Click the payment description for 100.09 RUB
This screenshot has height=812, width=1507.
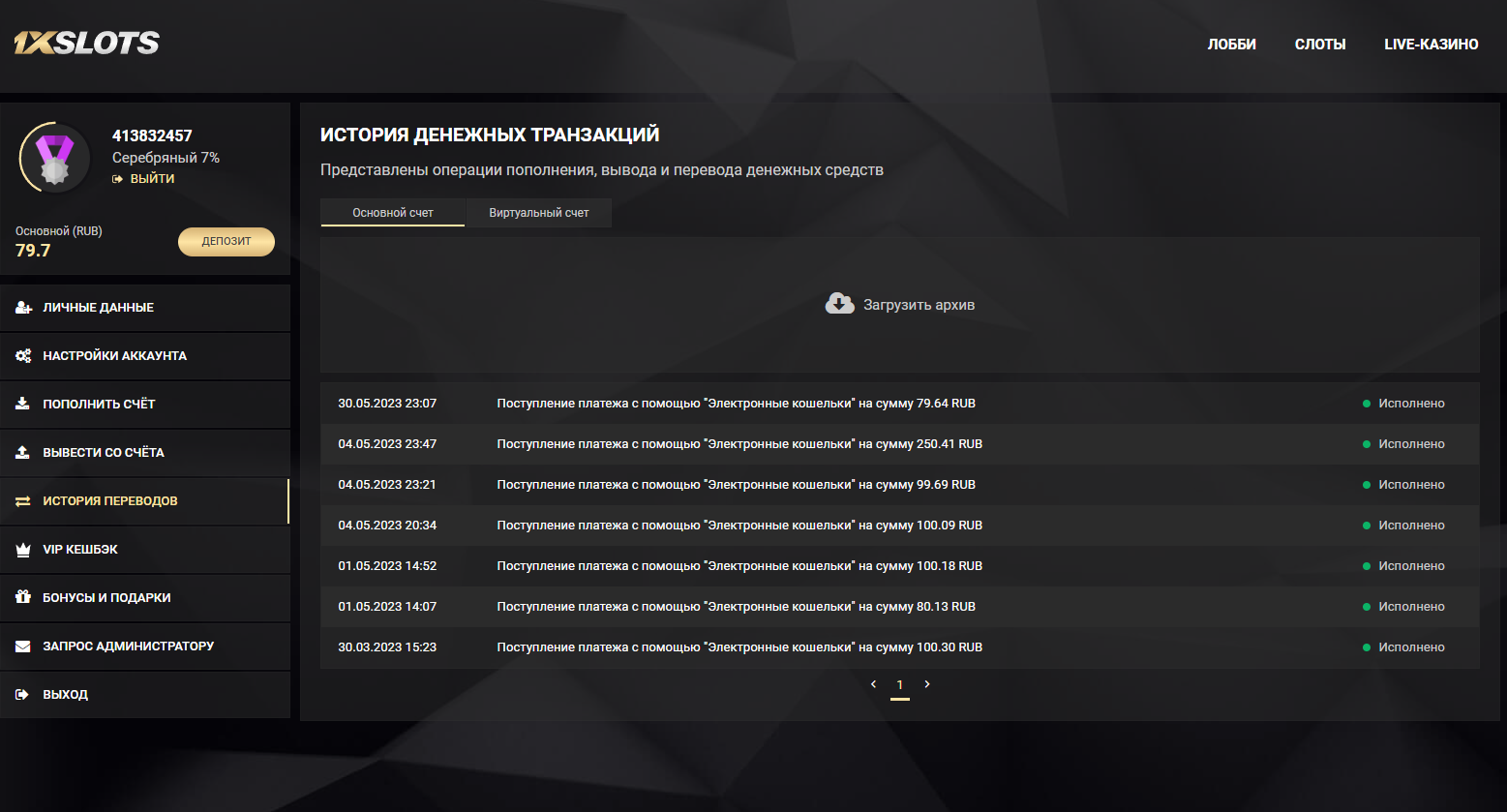[739, 526]
